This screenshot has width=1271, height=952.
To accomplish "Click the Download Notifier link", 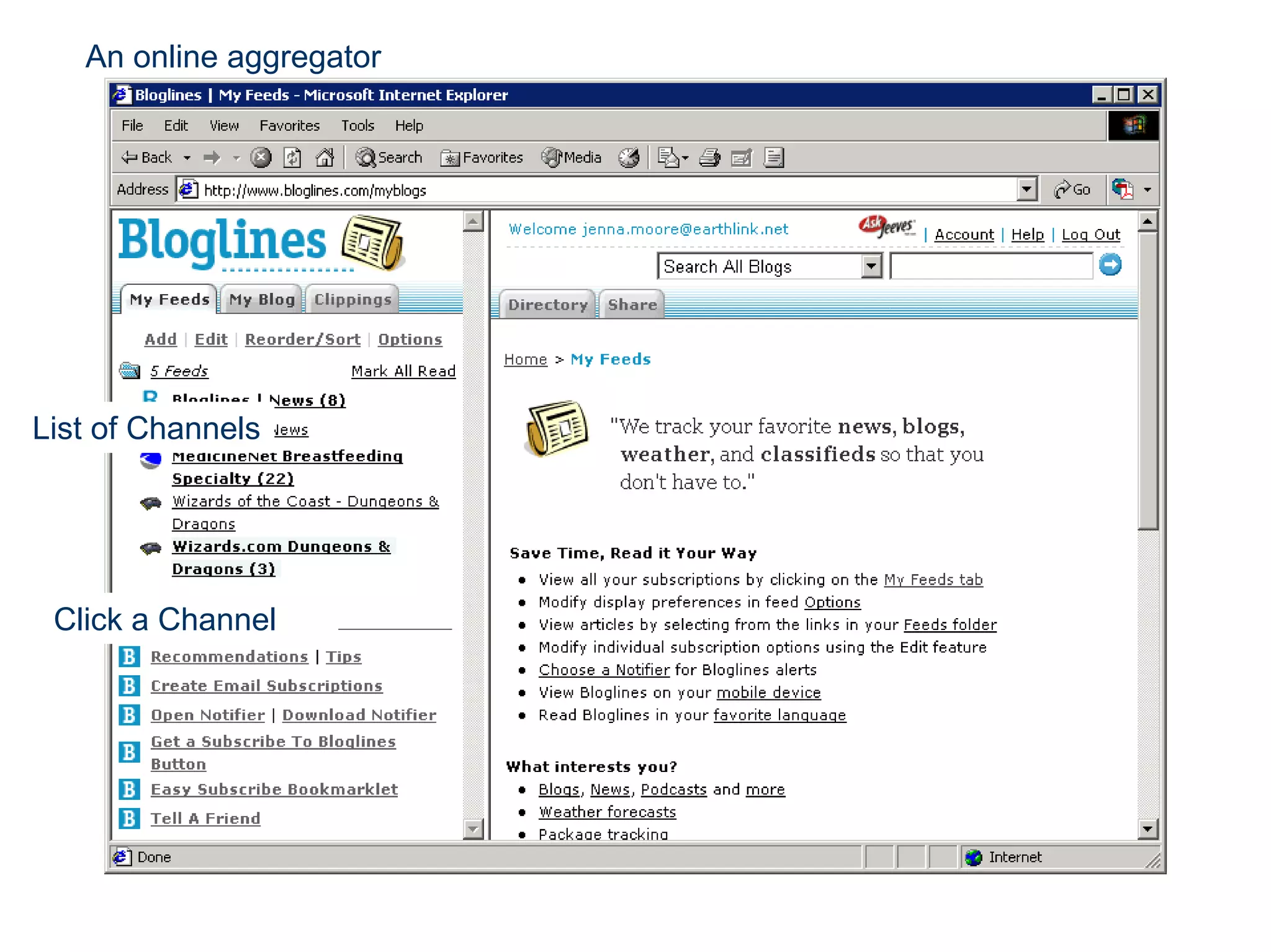I will 359,715.
